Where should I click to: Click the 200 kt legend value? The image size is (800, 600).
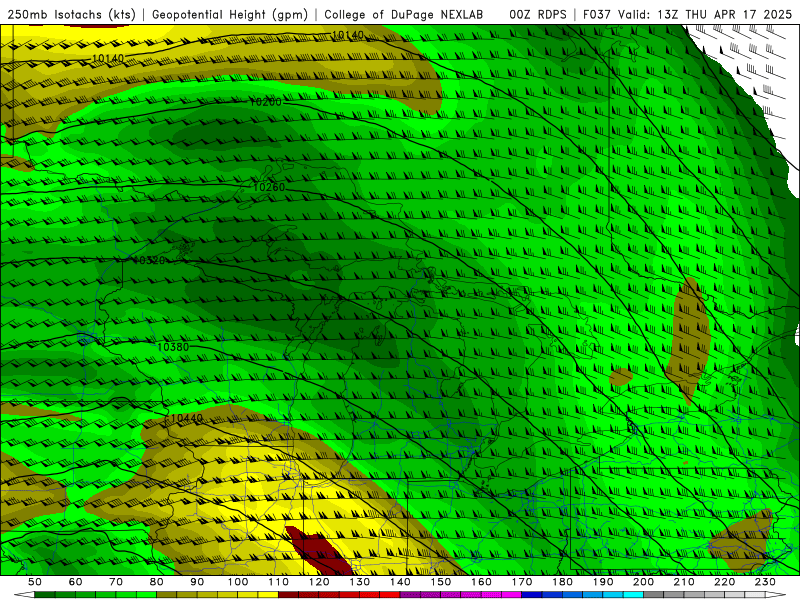[643, 582]
